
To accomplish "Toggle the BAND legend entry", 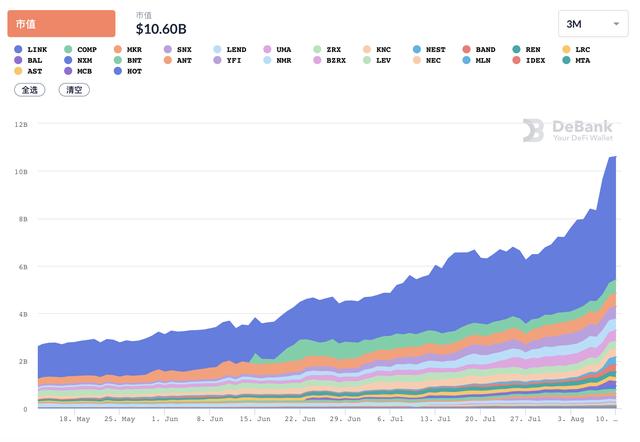I will click(479, 49).
